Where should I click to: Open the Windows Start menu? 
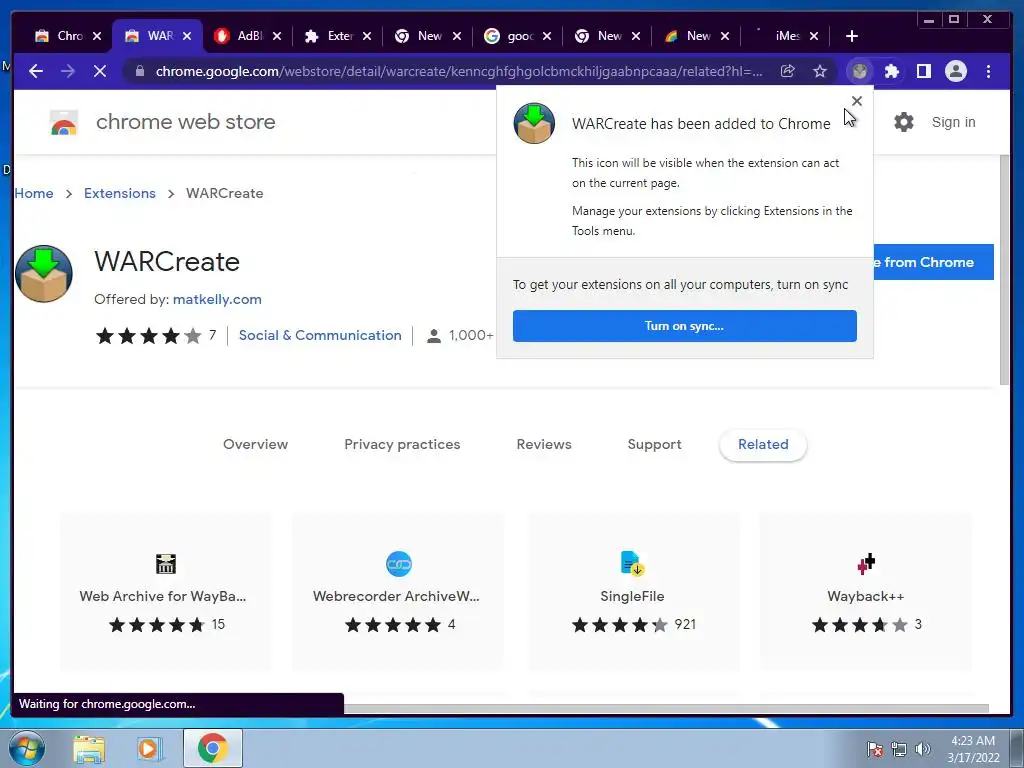point(26,748)
